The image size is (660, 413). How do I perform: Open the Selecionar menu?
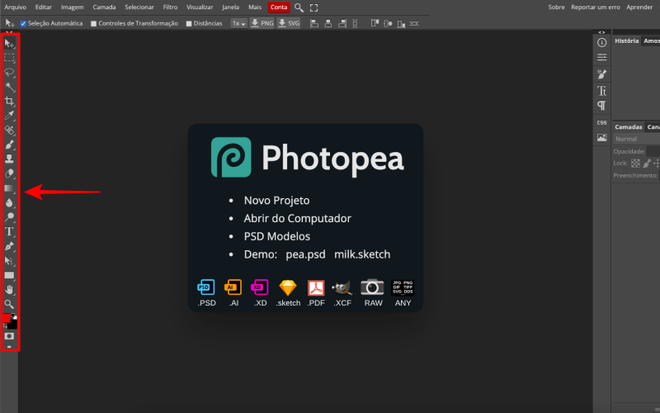pyautogui.click(x=139, y=7)
